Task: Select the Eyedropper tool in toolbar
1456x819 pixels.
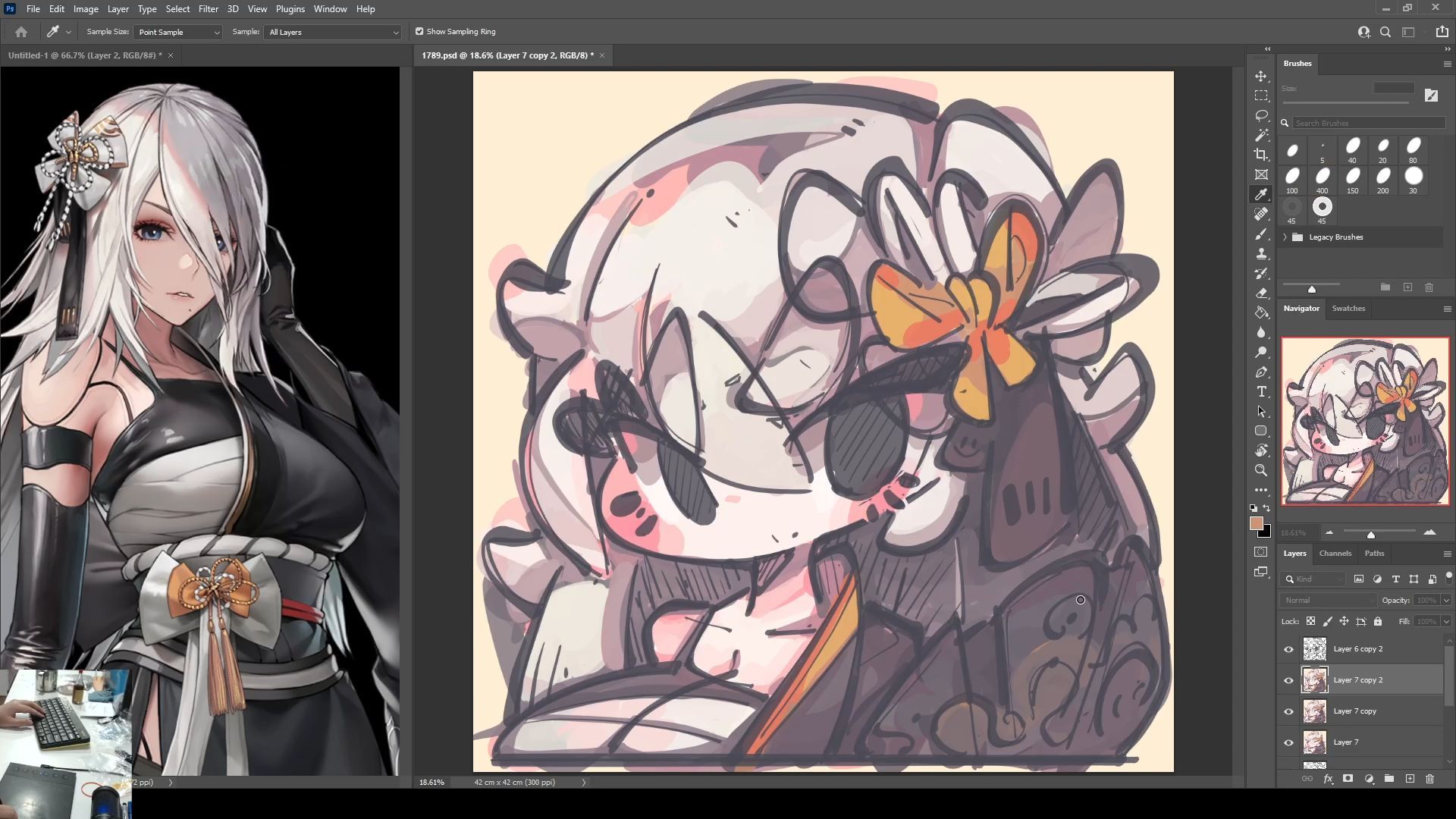Action: (x=1261, y=194)
